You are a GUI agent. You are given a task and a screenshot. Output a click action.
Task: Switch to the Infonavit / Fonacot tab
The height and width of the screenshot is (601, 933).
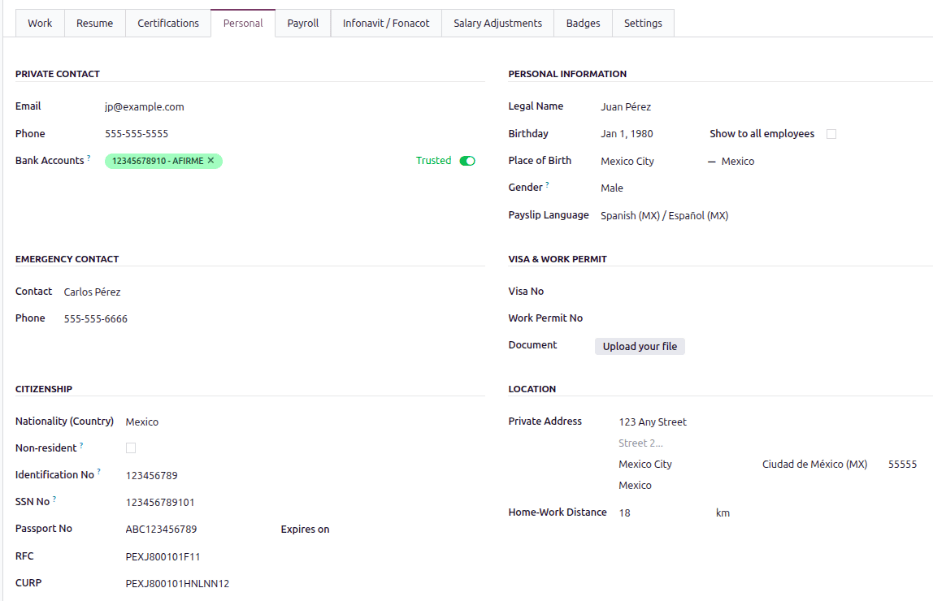click(386, 22)
